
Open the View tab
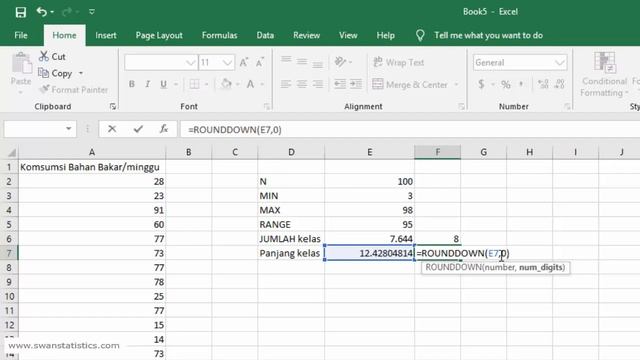click(x=348, y=36)
